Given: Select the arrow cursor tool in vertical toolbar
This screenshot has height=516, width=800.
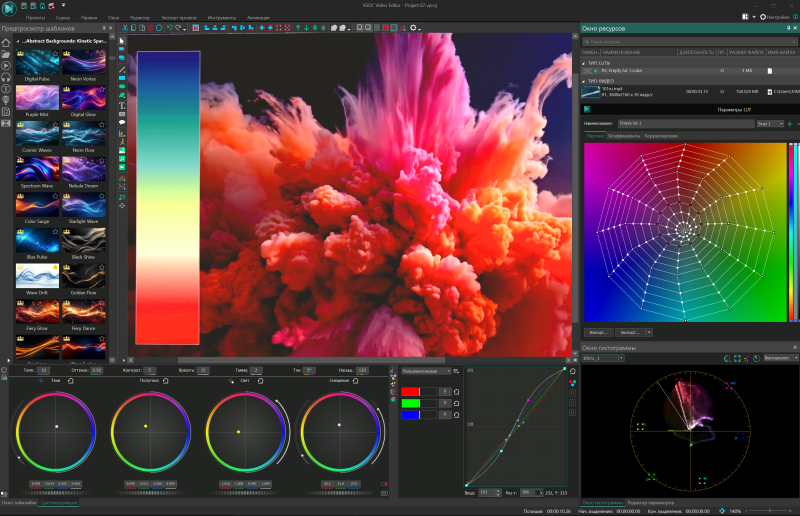Looking at the screenshot, I should pos(122,40).
